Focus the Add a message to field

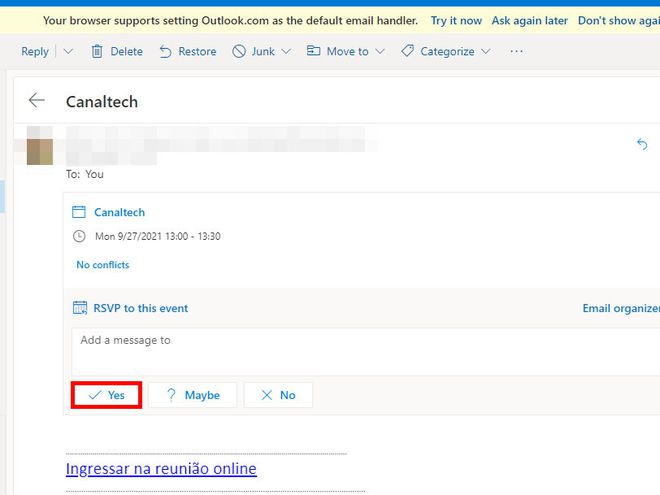pos(365,351)
